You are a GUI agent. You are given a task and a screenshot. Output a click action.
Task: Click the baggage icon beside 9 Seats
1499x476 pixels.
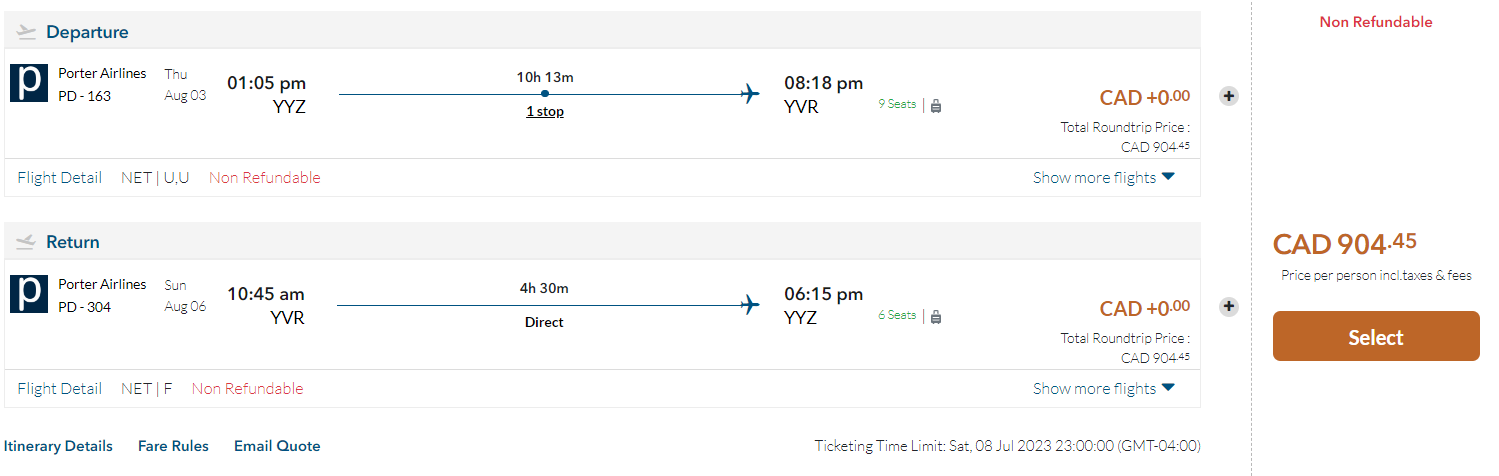[x=936, y=105]
